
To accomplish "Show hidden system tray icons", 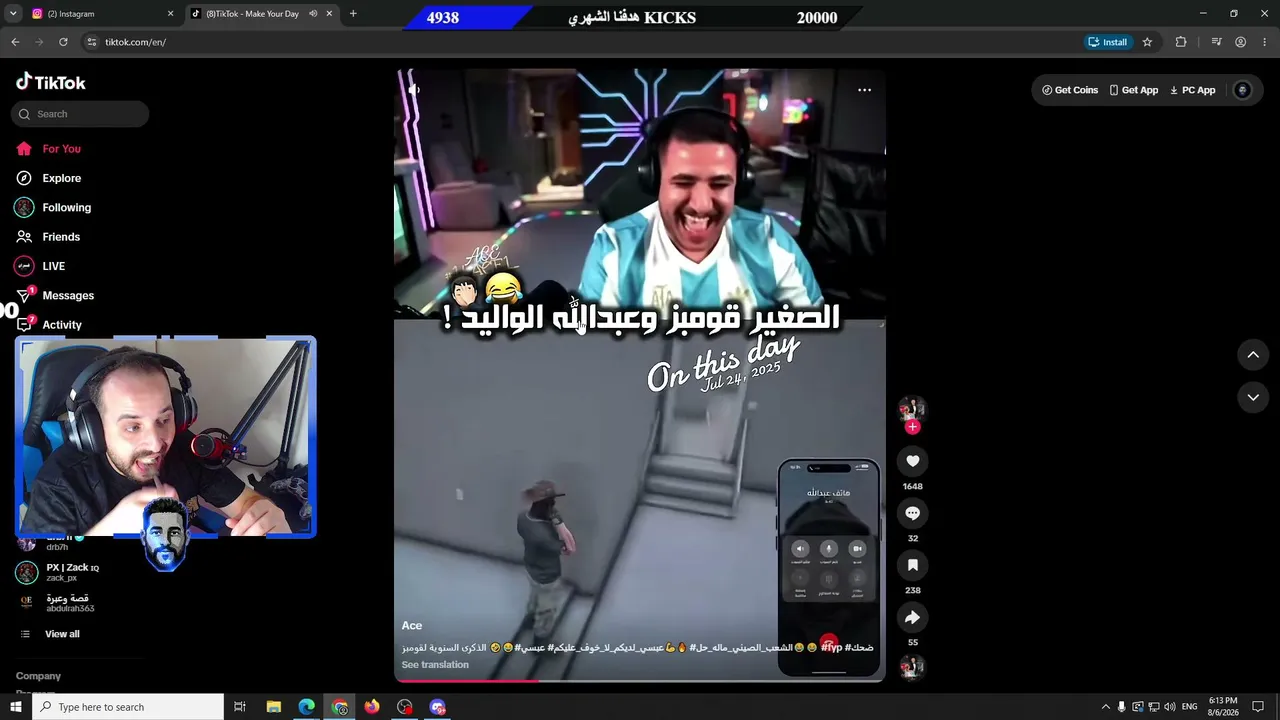I will pos(1105,707).
